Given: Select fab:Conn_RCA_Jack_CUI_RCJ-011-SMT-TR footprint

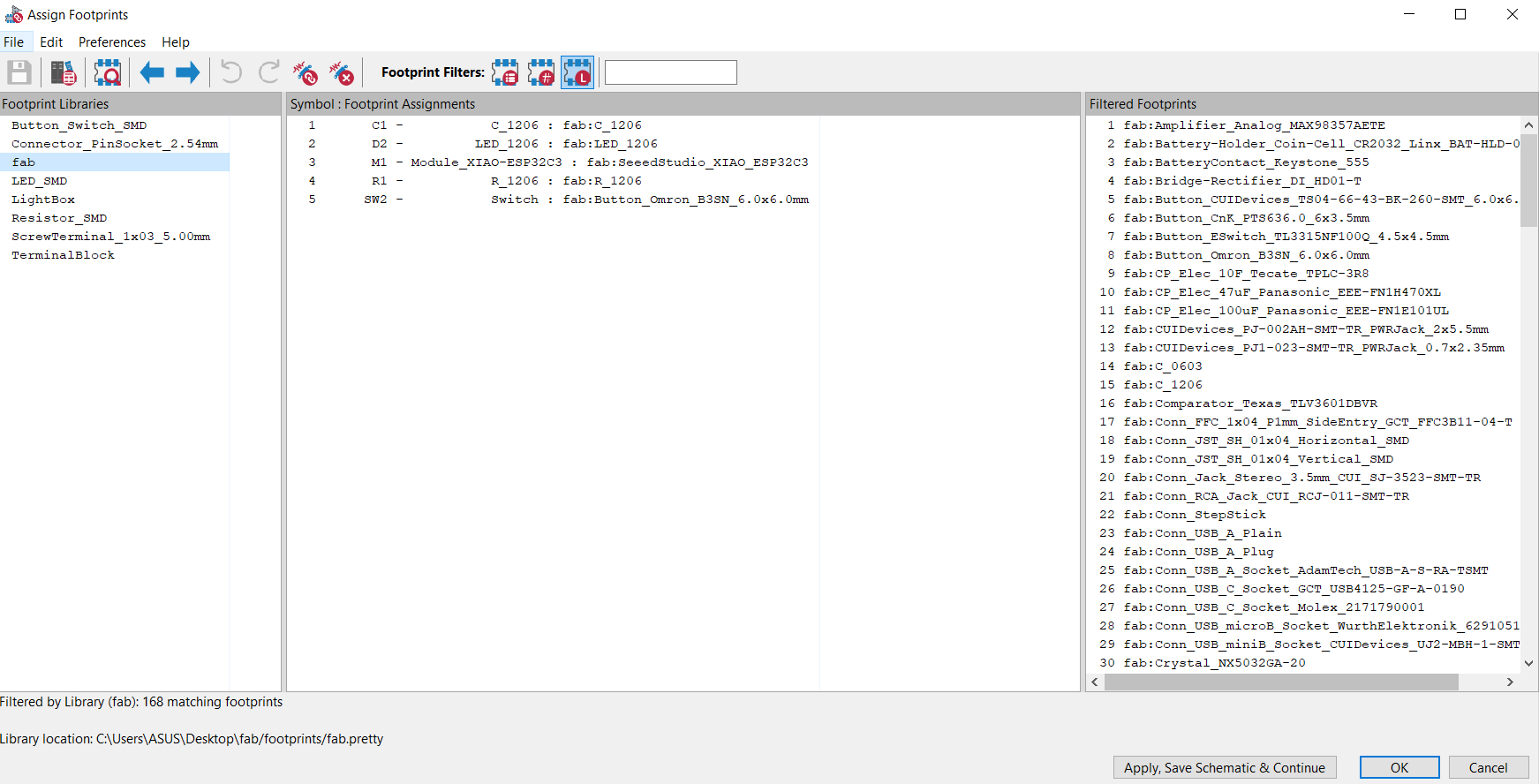Looking at the screenshot, I should [1266, 496].
